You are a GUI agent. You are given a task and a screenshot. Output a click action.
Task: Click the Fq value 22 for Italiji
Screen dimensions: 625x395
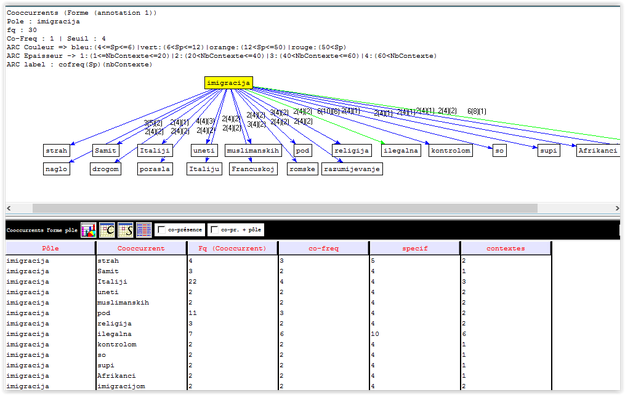tap(232, 281)
